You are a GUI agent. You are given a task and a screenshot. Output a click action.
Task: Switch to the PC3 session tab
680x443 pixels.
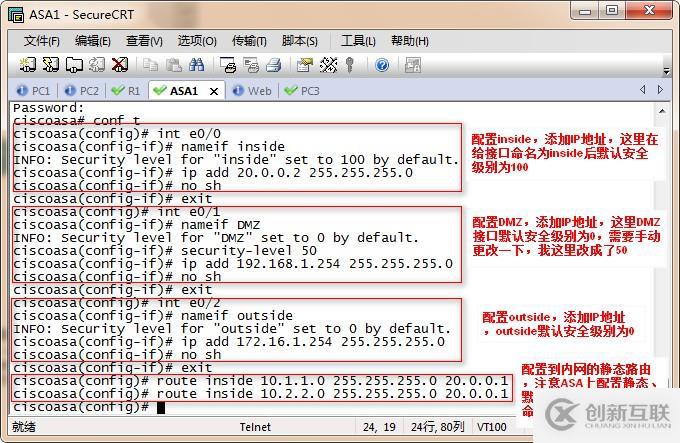[301, 91]
